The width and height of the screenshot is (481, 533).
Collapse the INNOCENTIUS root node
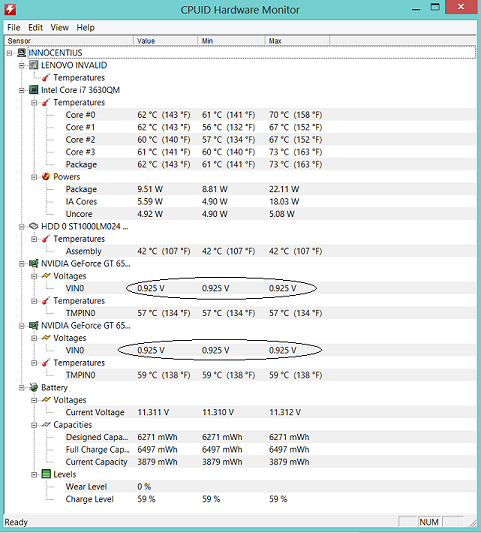(10, 53)
